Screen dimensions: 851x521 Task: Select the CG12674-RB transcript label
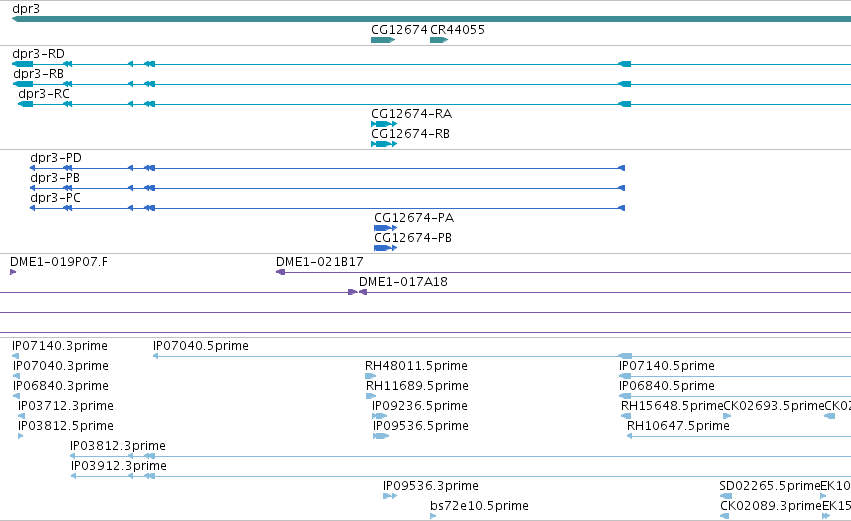[x=410, y=134]
